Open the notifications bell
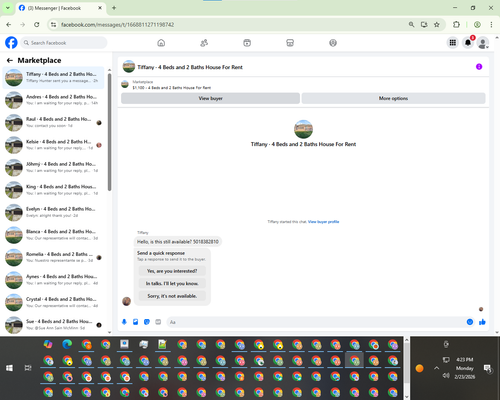 point(468,43)
